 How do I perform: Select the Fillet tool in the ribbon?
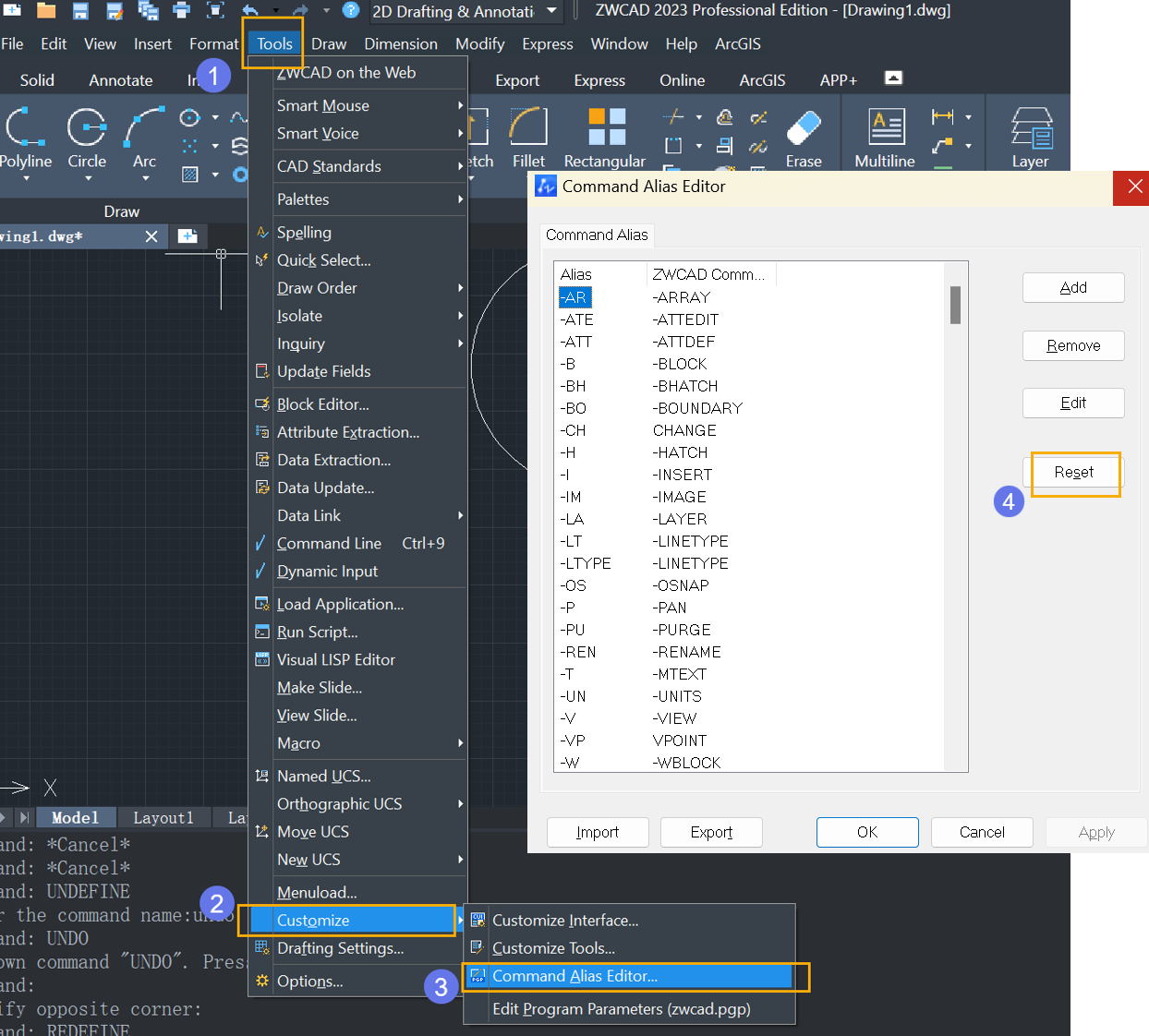click(x=528, y=138)
